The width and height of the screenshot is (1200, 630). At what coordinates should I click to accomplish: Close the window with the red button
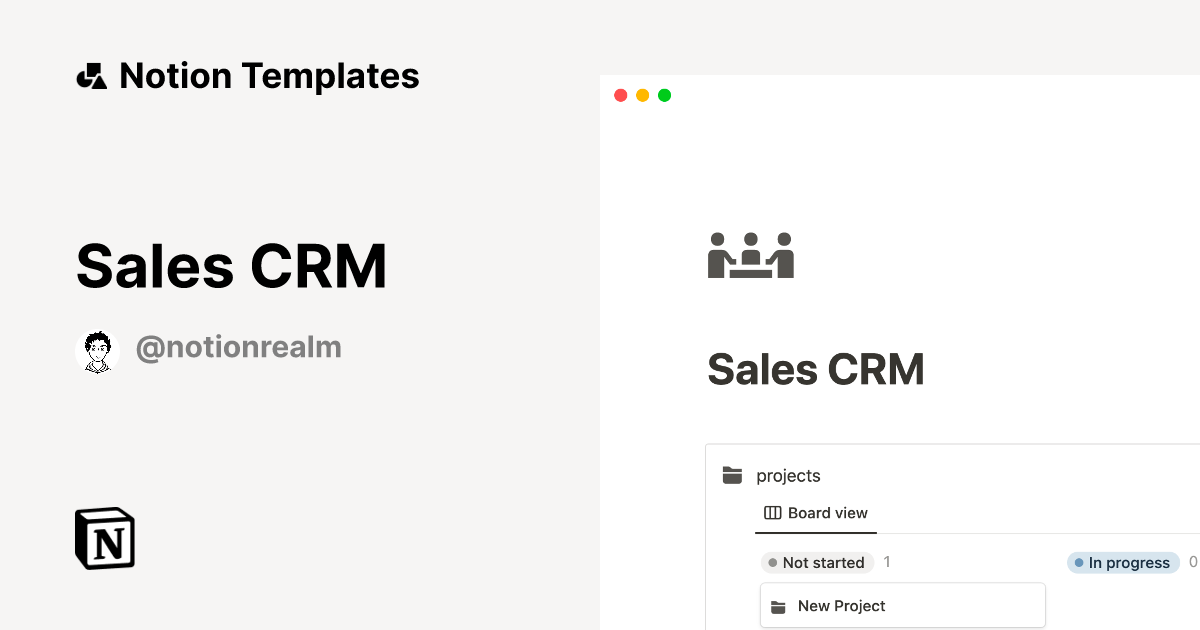620,96
